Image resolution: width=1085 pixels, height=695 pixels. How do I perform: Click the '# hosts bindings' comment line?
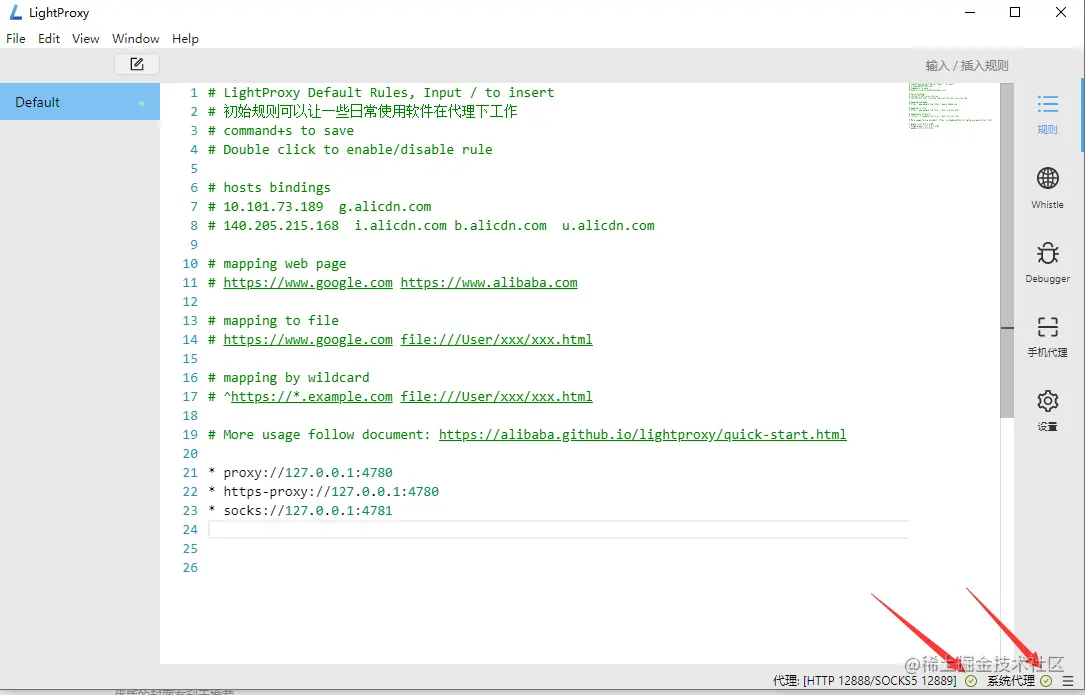pos(269,188)
